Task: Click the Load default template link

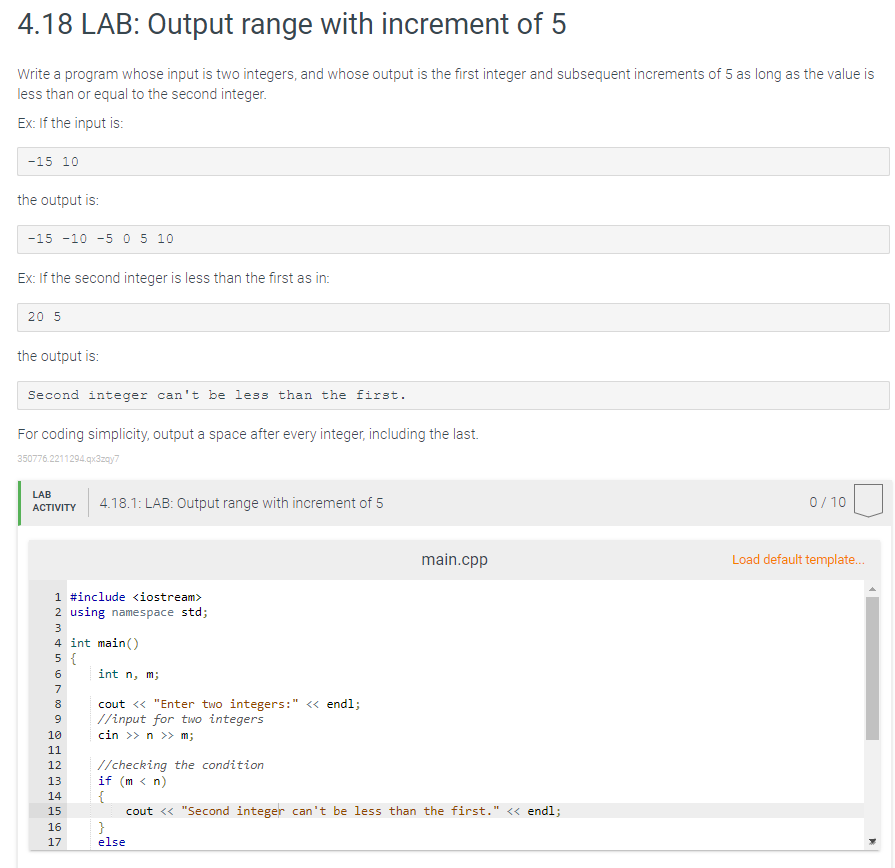Action: (798, 559)
